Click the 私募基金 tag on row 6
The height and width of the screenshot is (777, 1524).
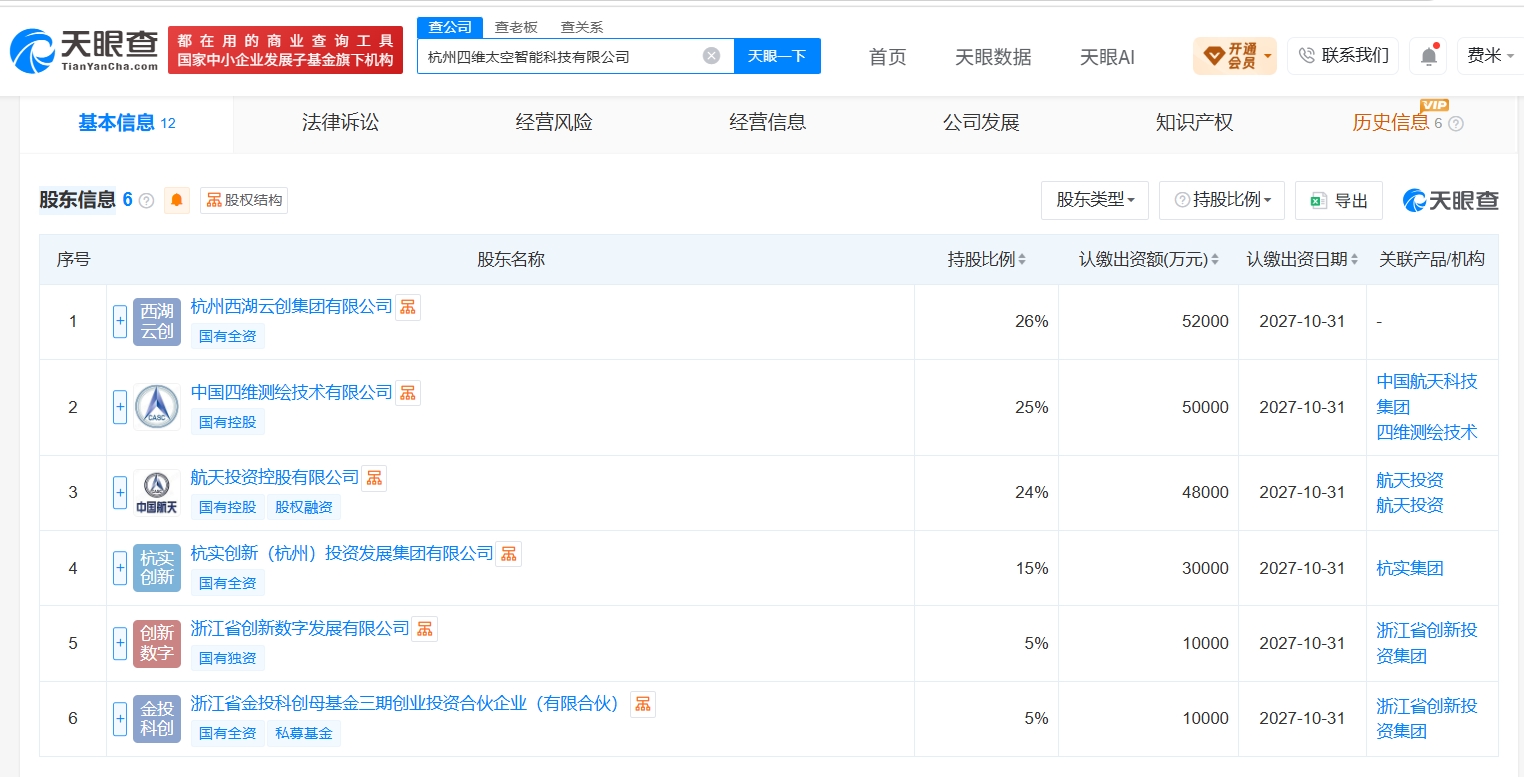tap(303, 733)
